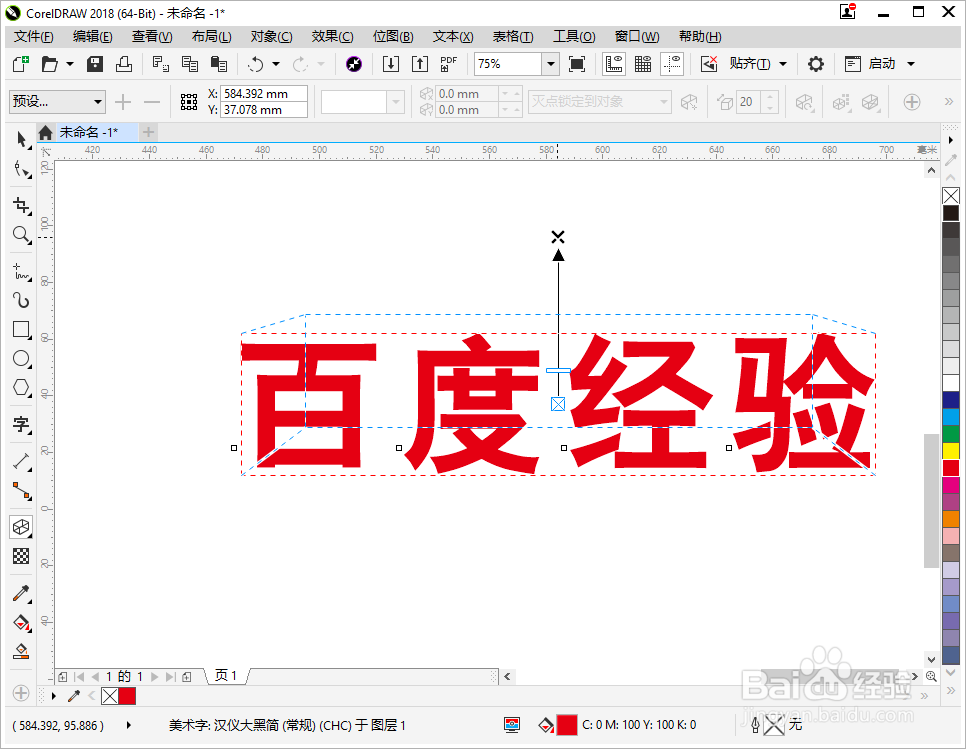The height and width of the screenshot is (749, 966).
Task: Click the vanishing point X marker
Action: point(558,237)
